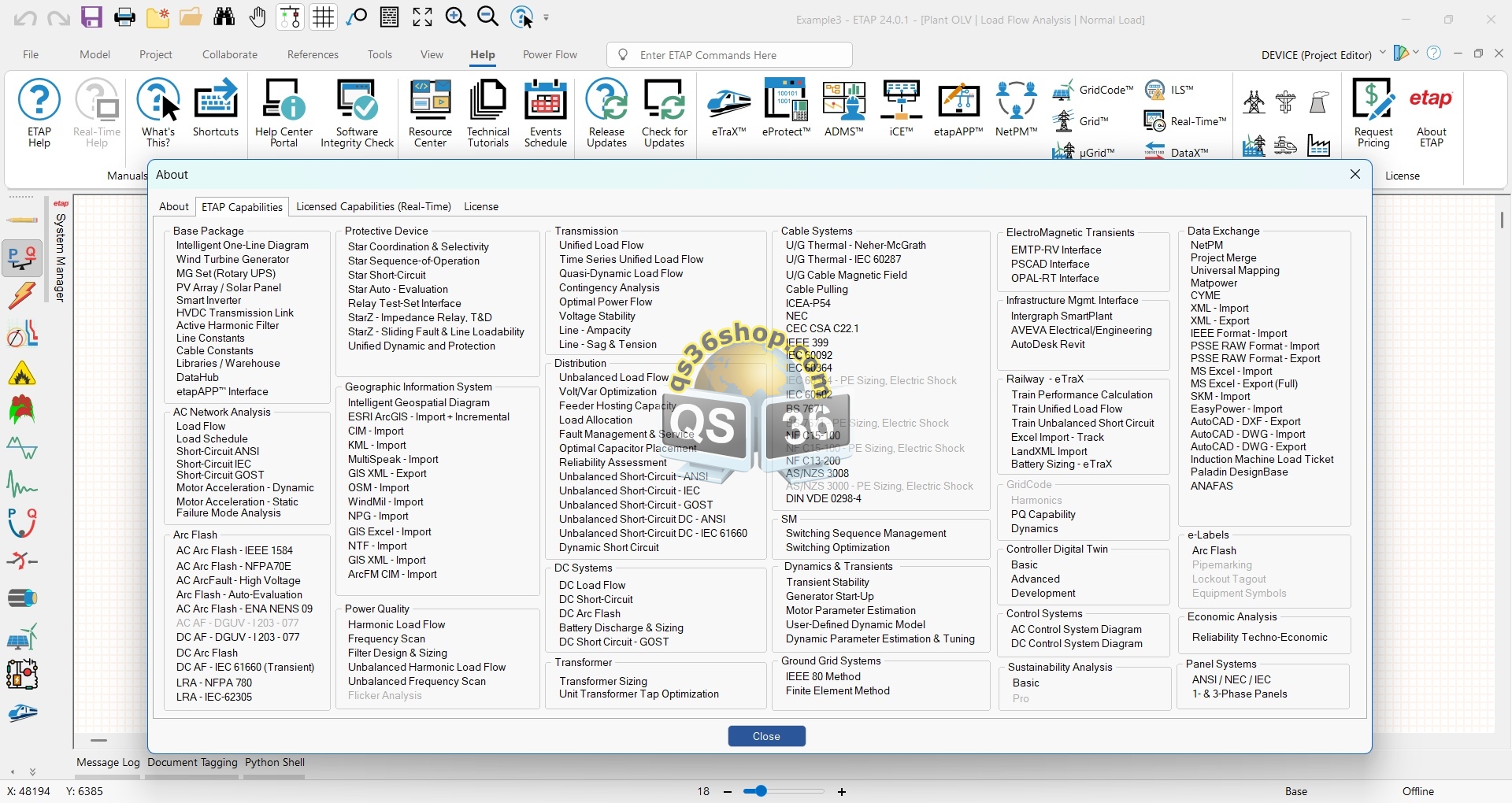The height and width of the screenshot is (803, 1512).
Task: Open ETAP Help from the ribbon
Action: tap(39, 113)
